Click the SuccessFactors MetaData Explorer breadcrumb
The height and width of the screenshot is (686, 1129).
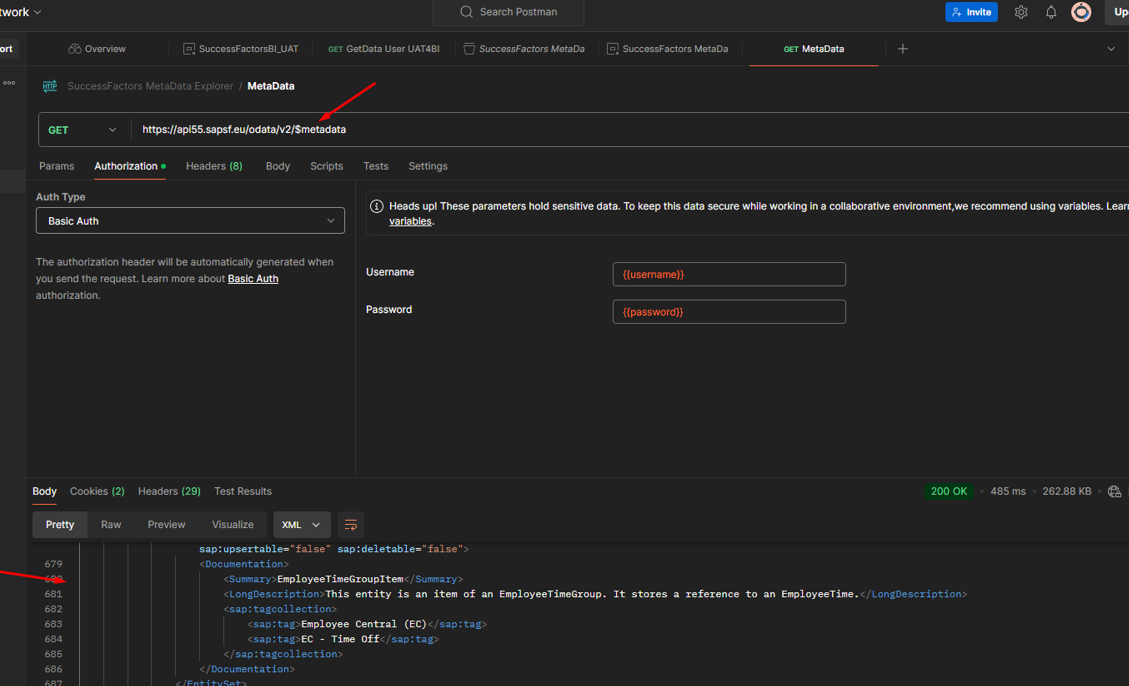[x=150, y=86]
